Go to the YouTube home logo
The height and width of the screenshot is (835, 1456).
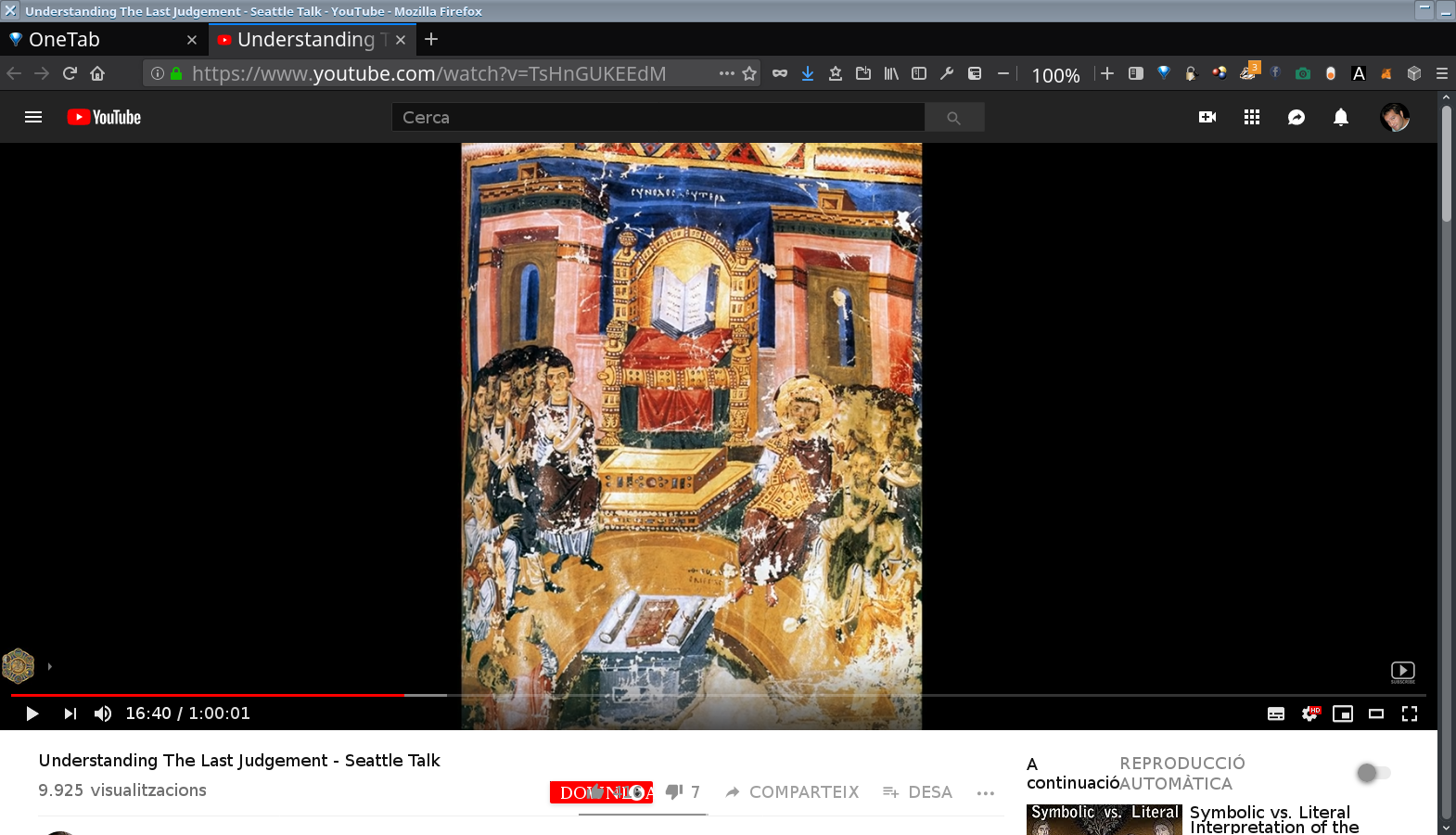104,117
